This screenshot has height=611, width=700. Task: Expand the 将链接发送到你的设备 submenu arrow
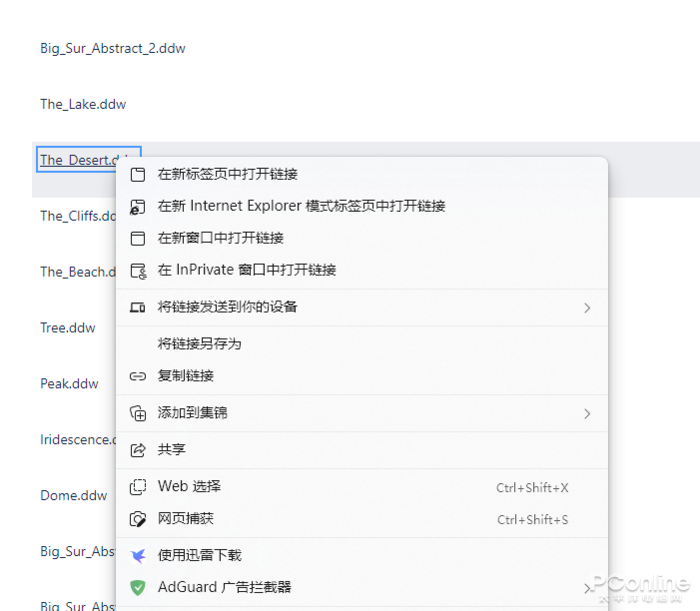(x=587, y=308)
